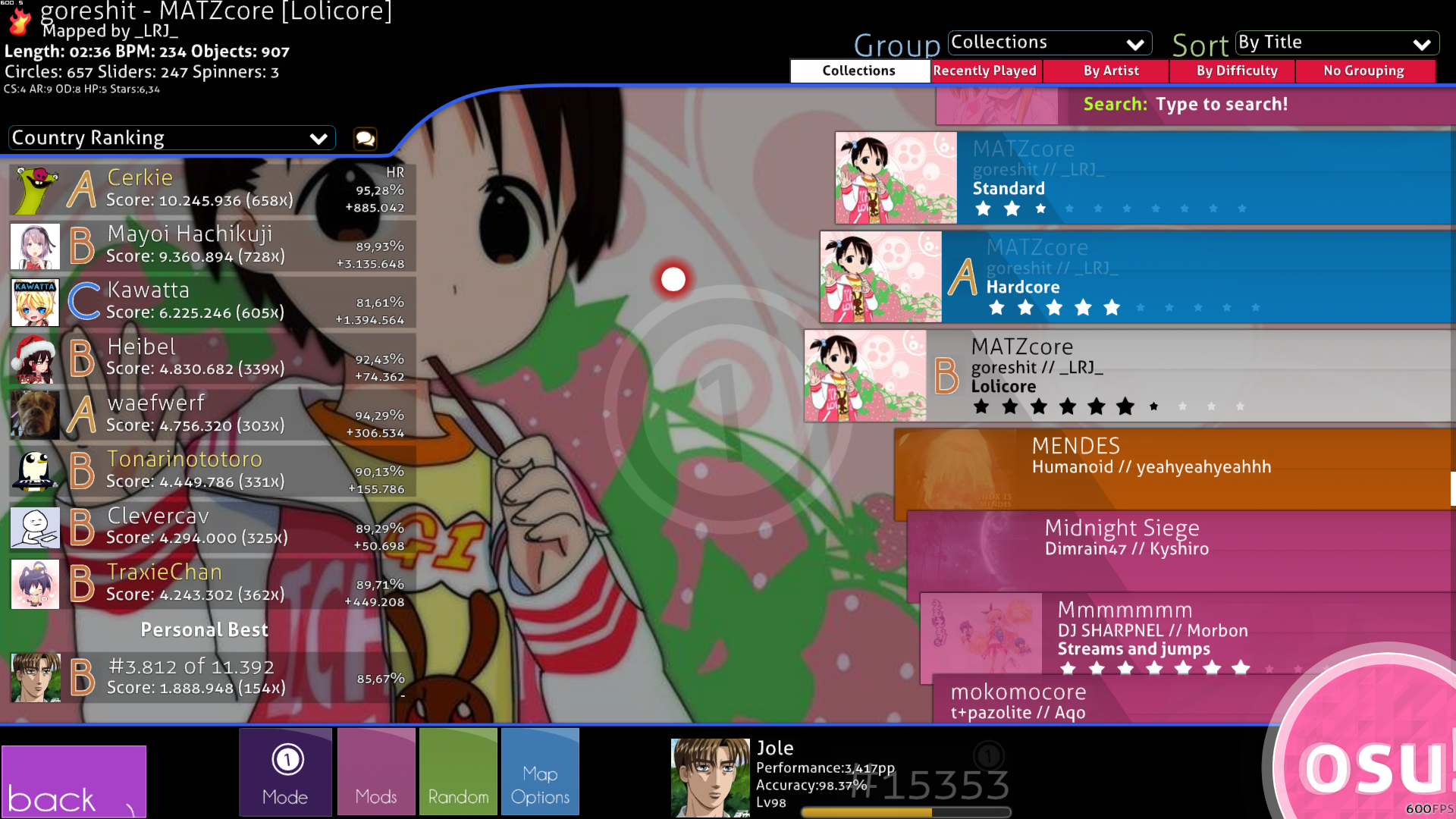Open the Sort By Title dropdown

(1337, 43)
